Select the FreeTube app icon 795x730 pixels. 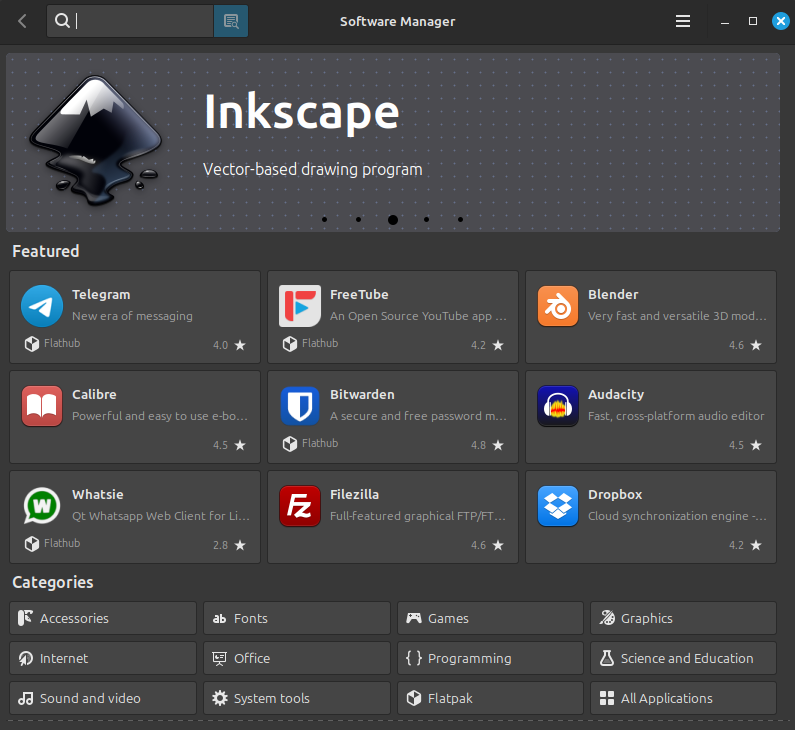(300, 306)
